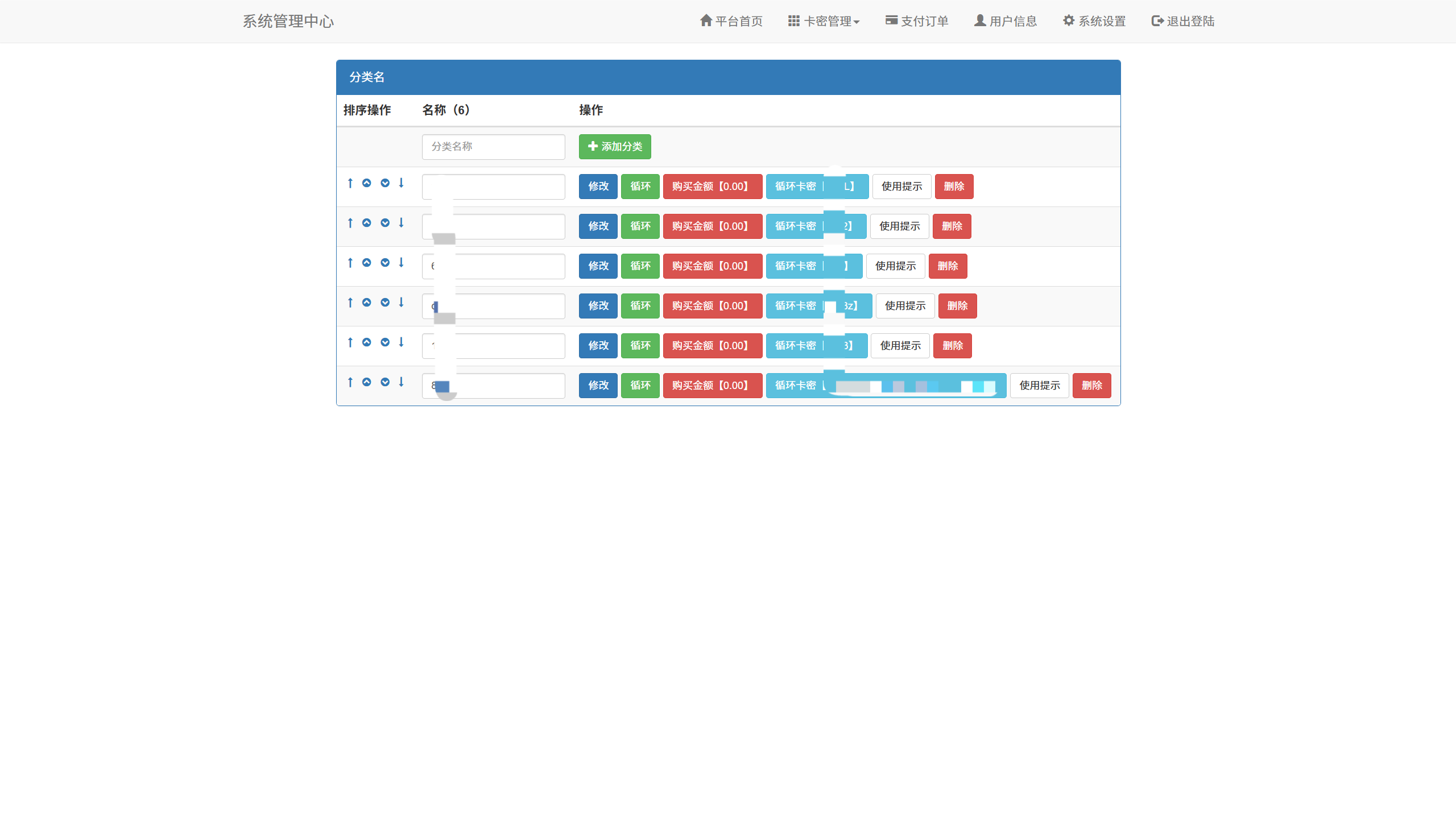Click 使用提示 in the row whose name starts with 6
This screenshot has height=819, width=1456.
point(896,266)
